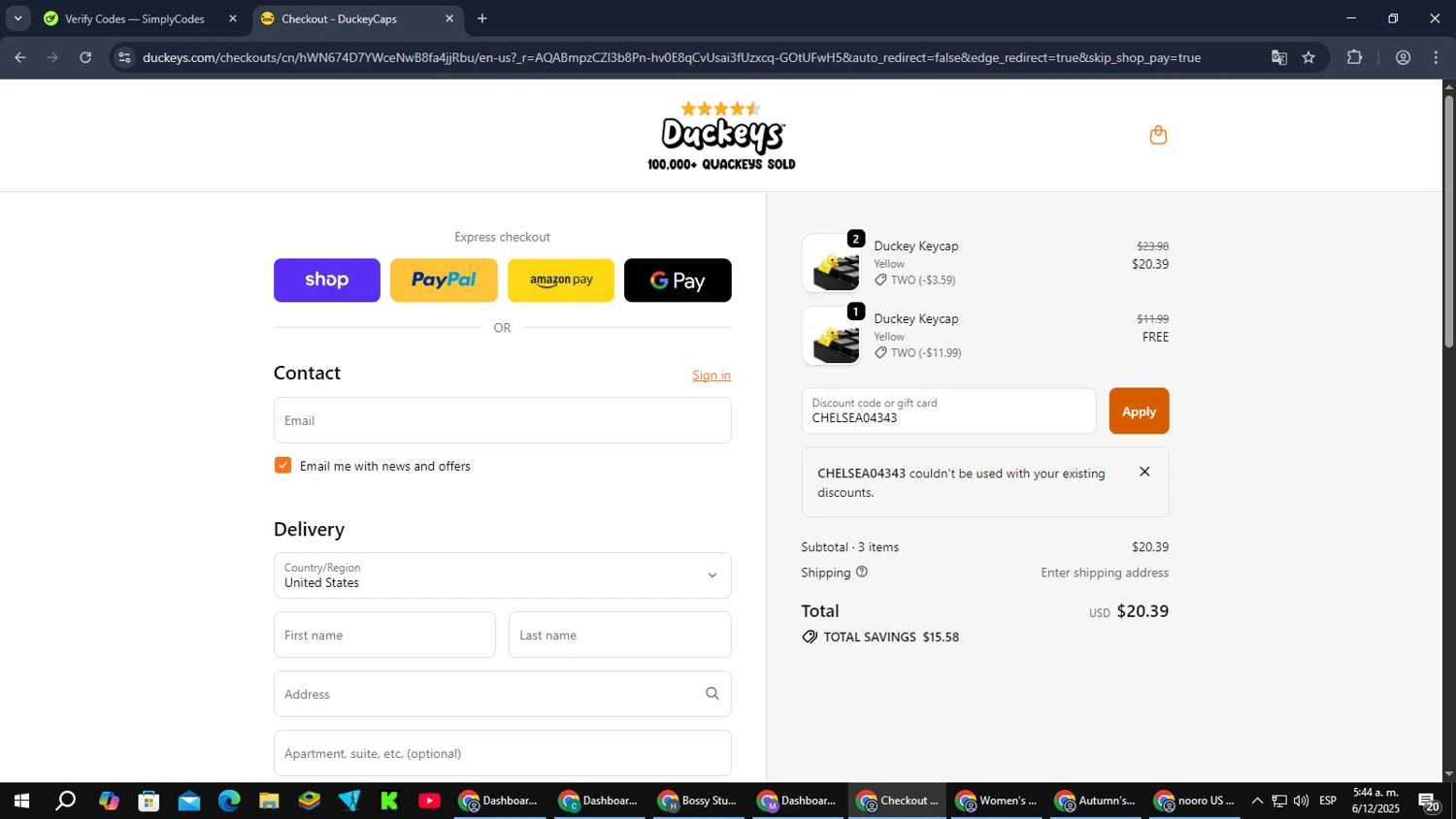Apply the discount code
1456x819 pixels.
coord(1139,410)
